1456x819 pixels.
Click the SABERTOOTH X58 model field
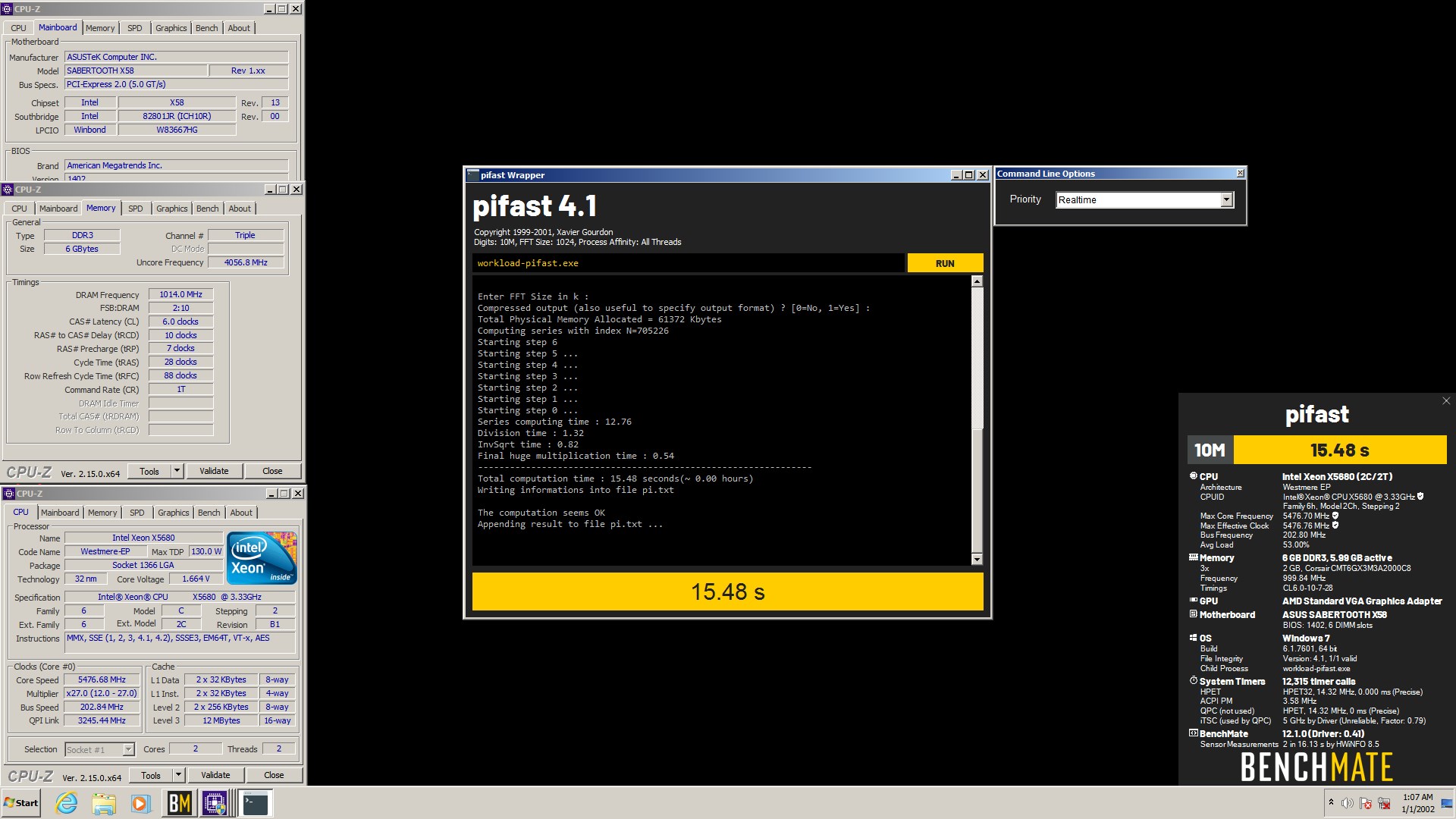coord(136,71)
